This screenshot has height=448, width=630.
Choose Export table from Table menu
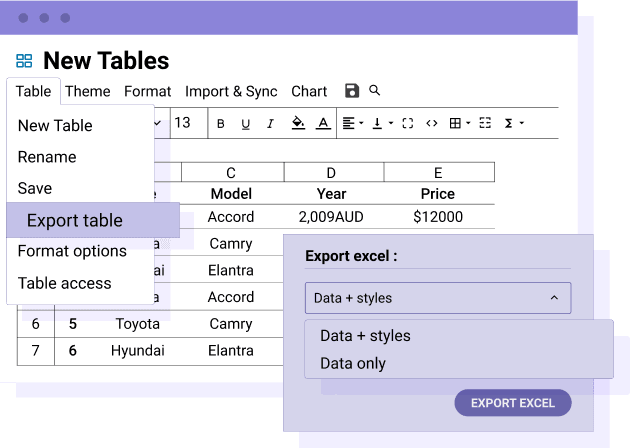click(x=75, y=221)
